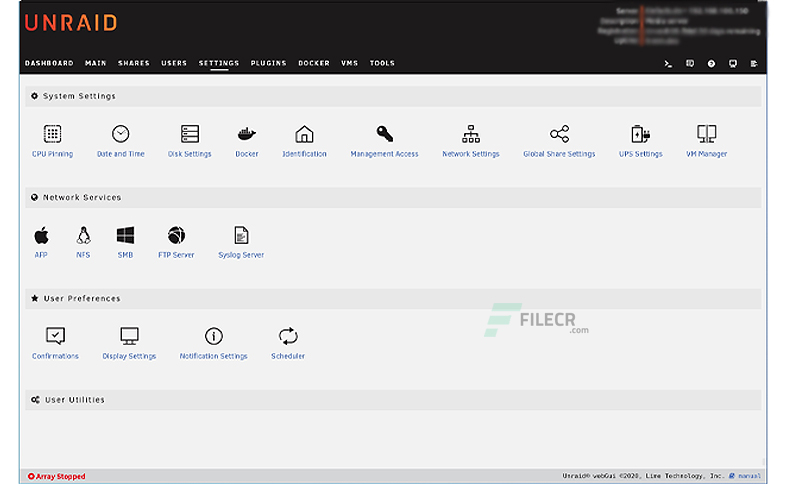Click the Management Access link text
Screen dimensions: 786x484
[x=384, y=154]
